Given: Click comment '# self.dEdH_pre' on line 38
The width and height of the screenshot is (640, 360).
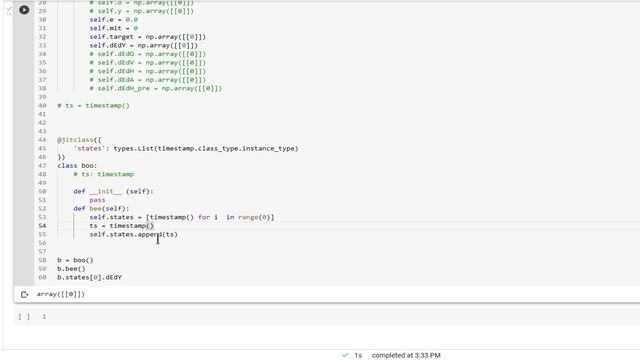Looking at the screenshot, I should 156,88.
